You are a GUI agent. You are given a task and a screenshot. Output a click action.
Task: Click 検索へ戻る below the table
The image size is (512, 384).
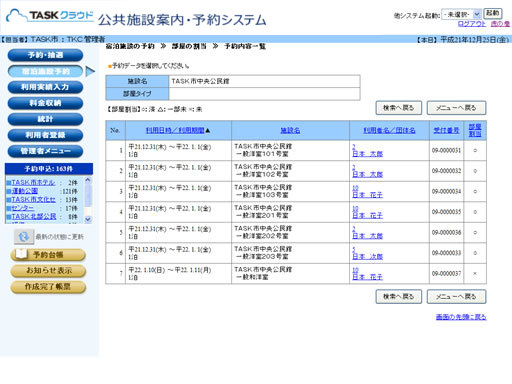pyautogui.click(x=399, y=297)
